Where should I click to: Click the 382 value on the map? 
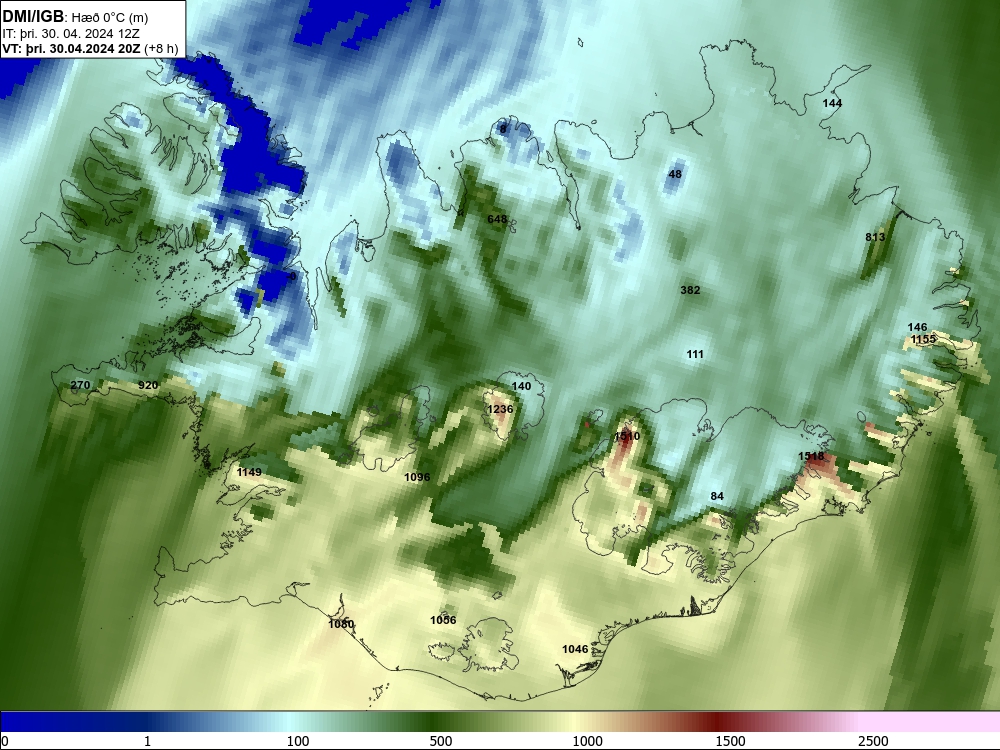[x=690, y=290]
